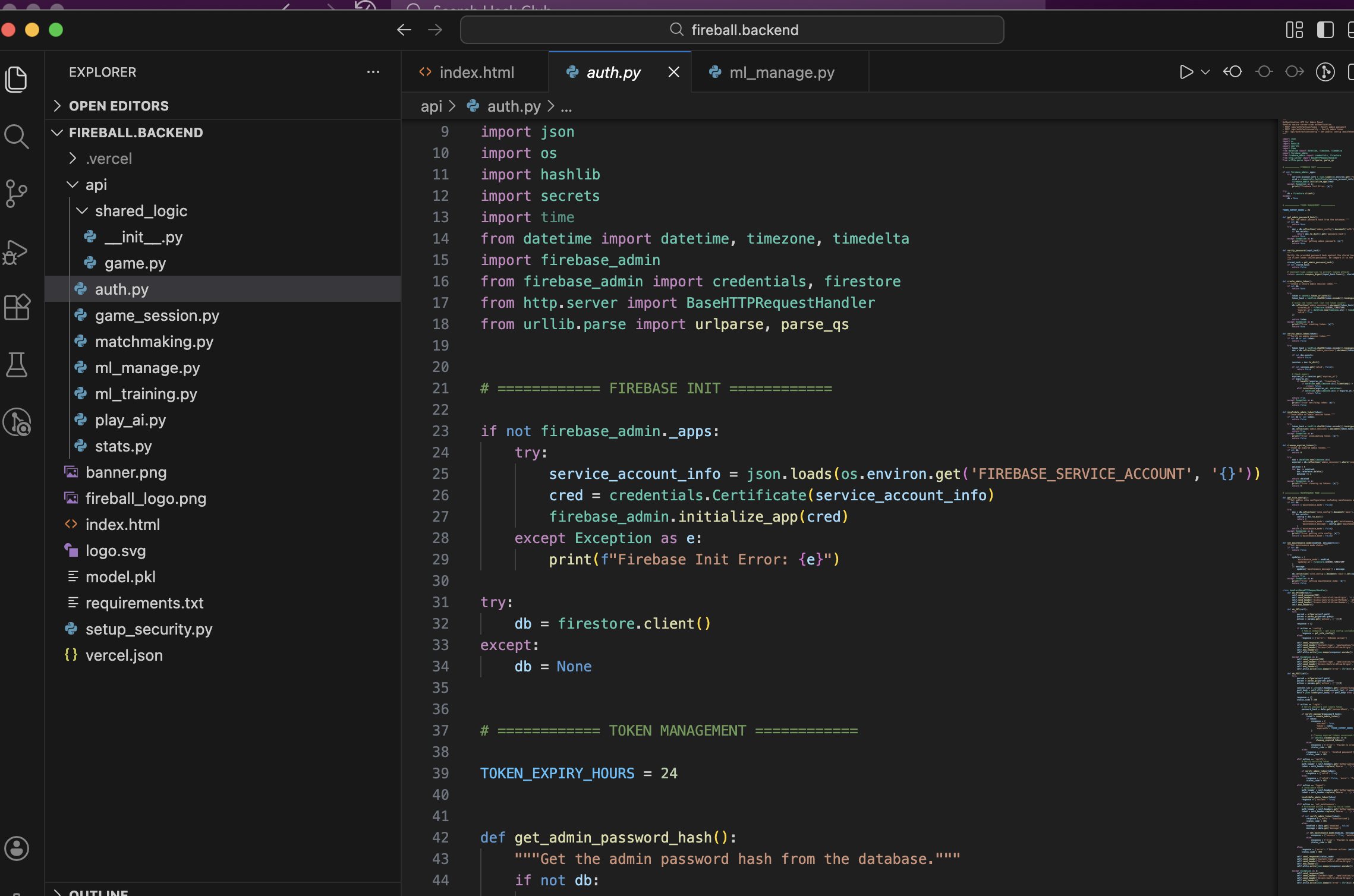The image size is (1354, 896).
Task: Switch to the ml_manage.py tab
Action: 781,72
